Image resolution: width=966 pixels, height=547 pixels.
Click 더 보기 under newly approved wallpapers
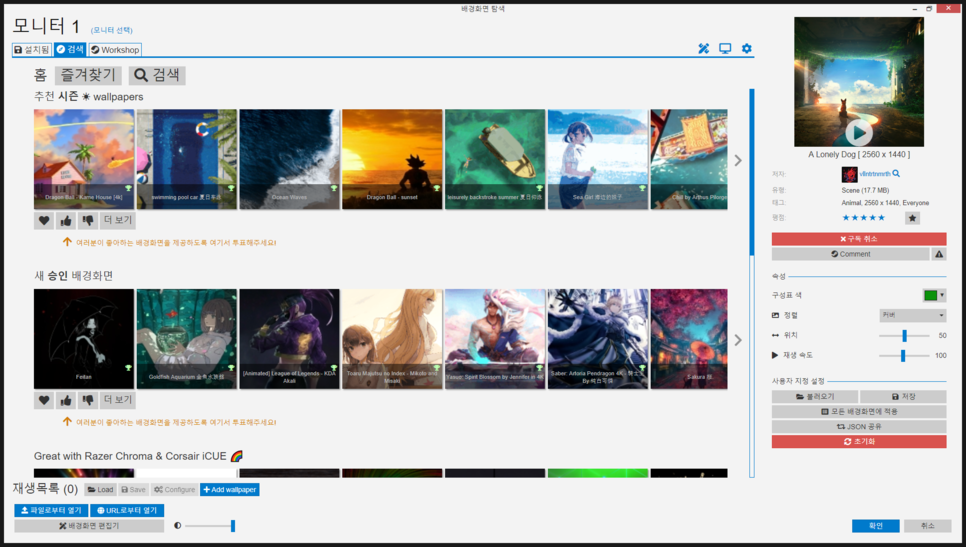pos(118,400)
